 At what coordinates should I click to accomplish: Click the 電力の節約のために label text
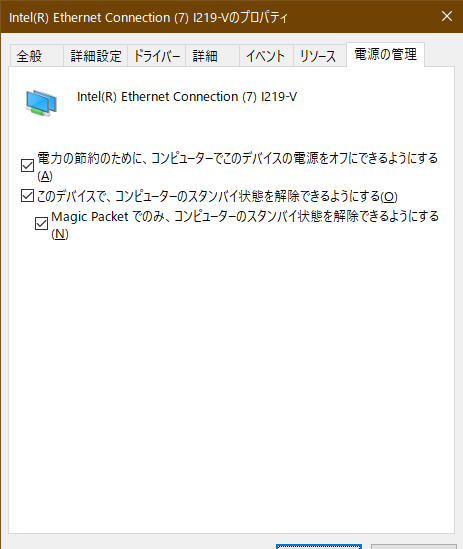(237, 167)
